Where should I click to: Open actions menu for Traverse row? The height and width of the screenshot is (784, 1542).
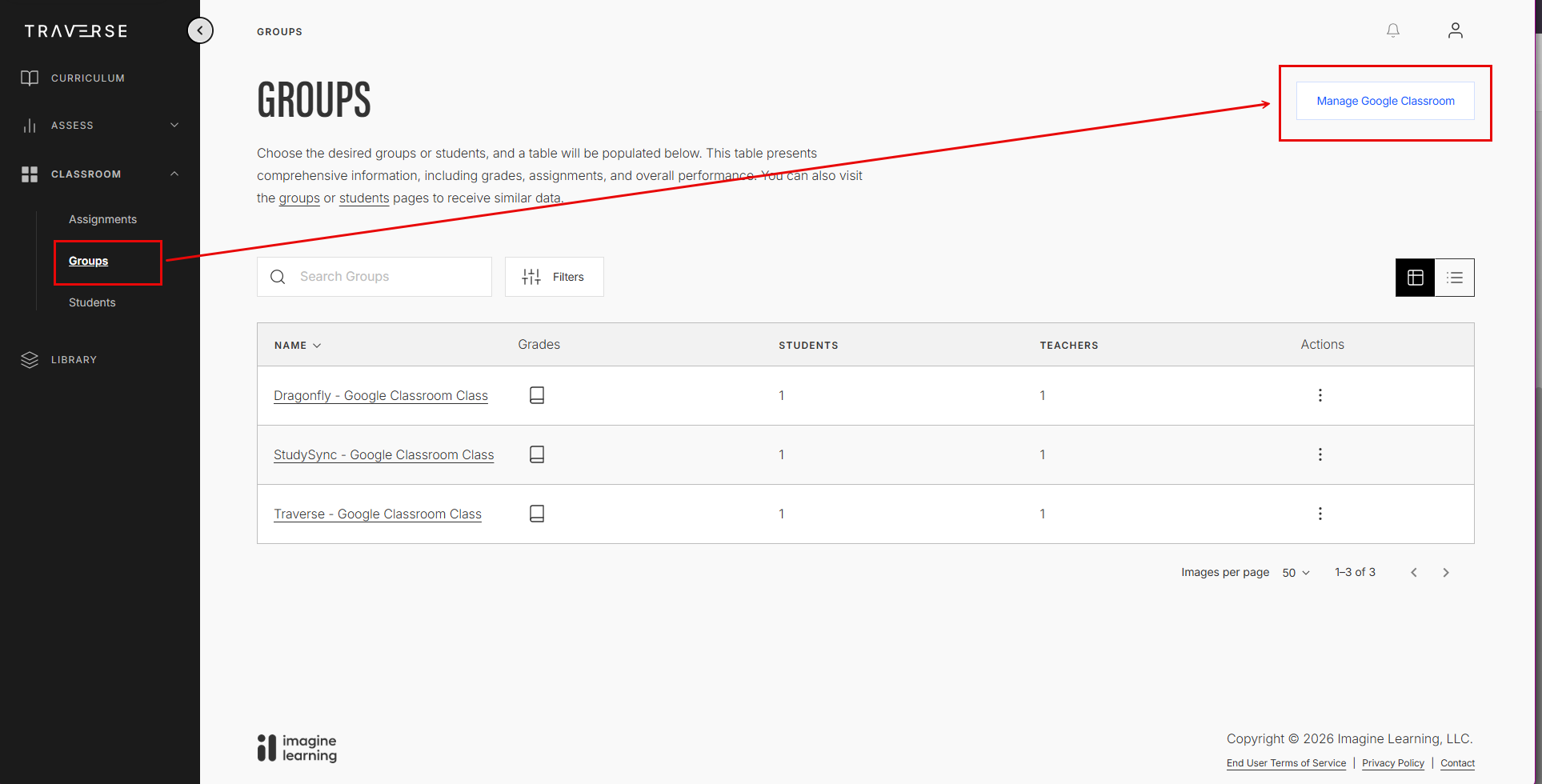1320,514
